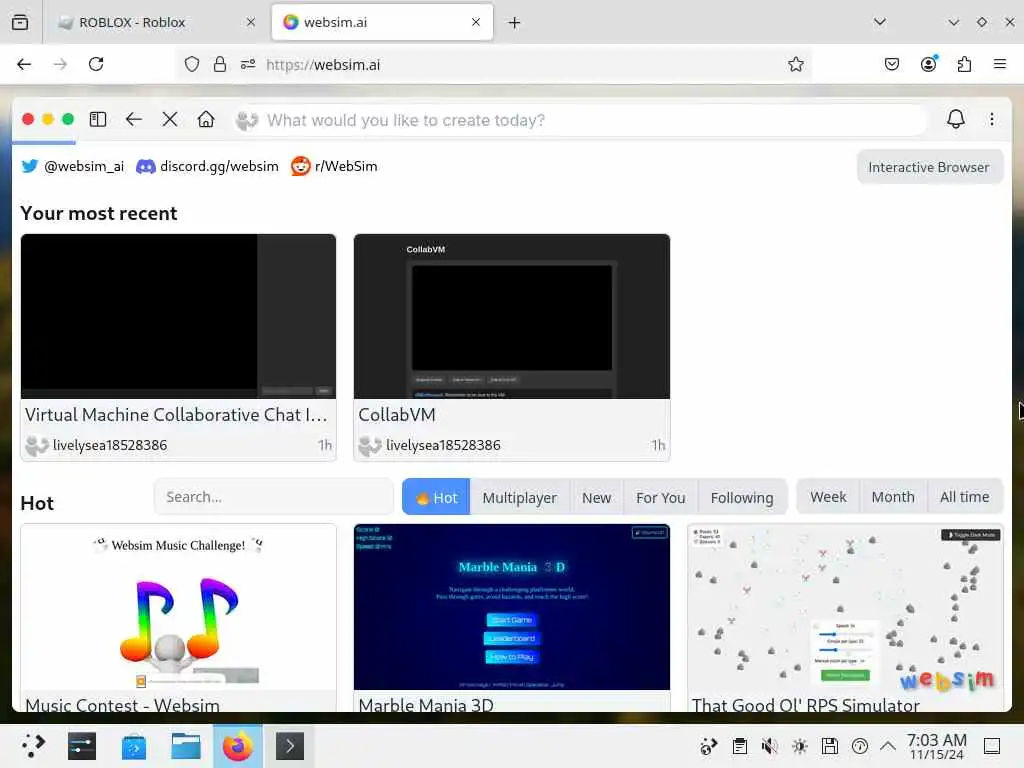
Task: Expand hidden system tray icons
Action: 888,746
